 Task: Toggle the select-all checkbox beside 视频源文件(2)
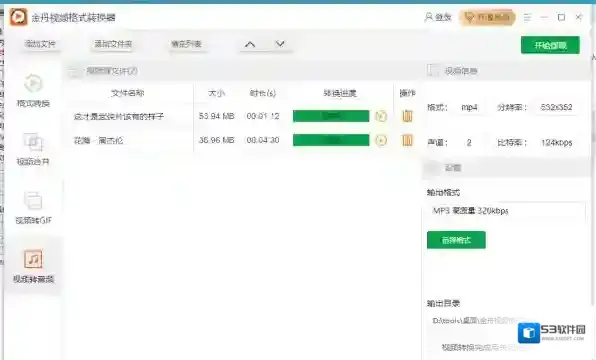pos(74,71)
